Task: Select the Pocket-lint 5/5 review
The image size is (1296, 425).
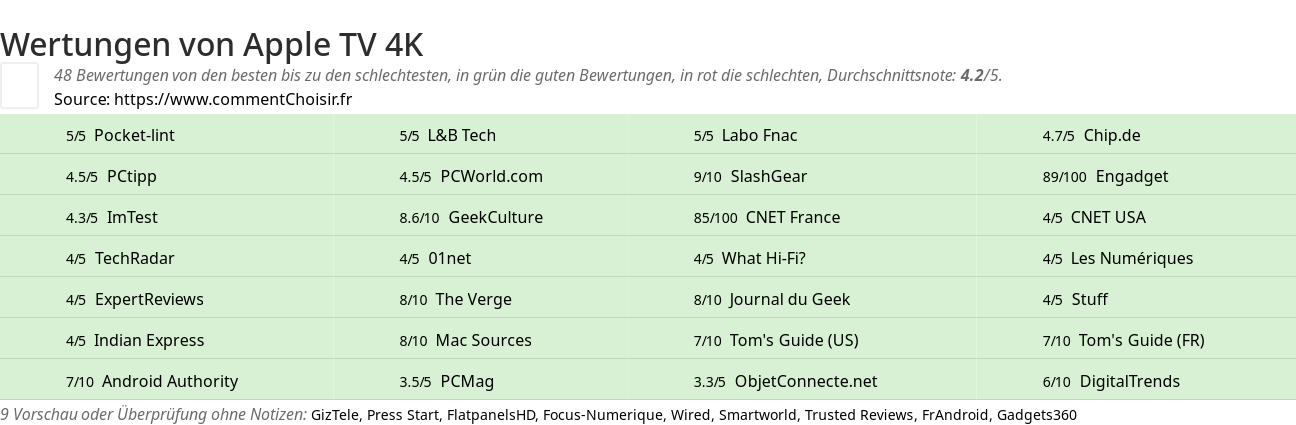Action: coord(120,135)
